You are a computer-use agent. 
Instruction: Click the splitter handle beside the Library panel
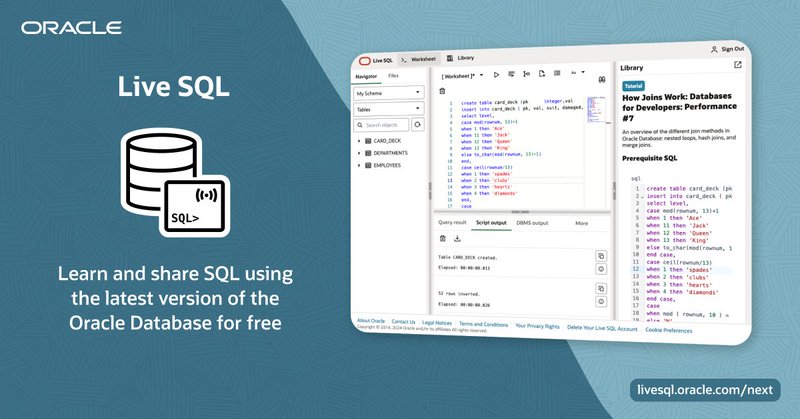pyautogui.click(x=614, y=191)
